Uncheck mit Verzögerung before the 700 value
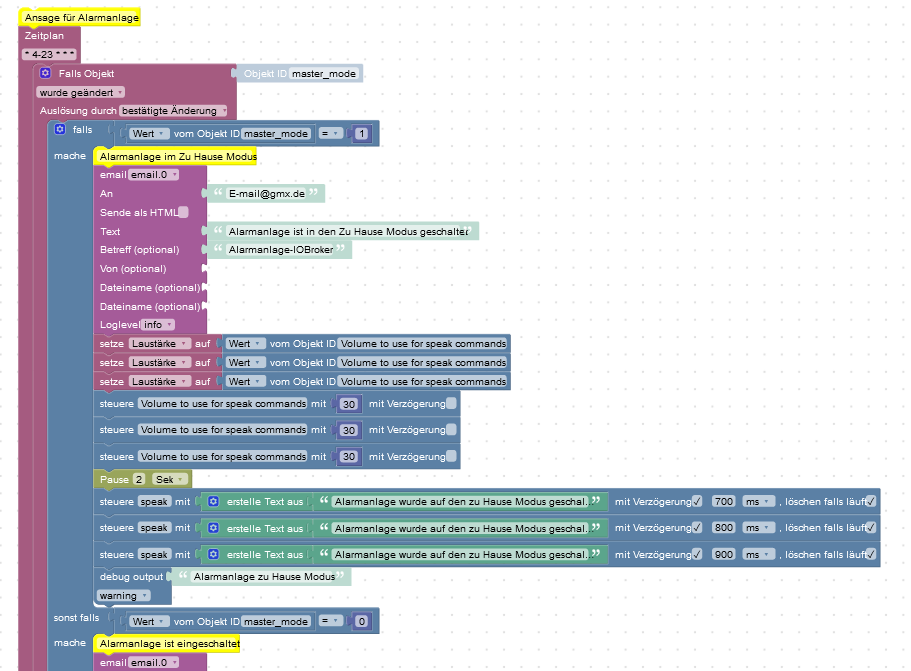 click(x=697, y=501)
